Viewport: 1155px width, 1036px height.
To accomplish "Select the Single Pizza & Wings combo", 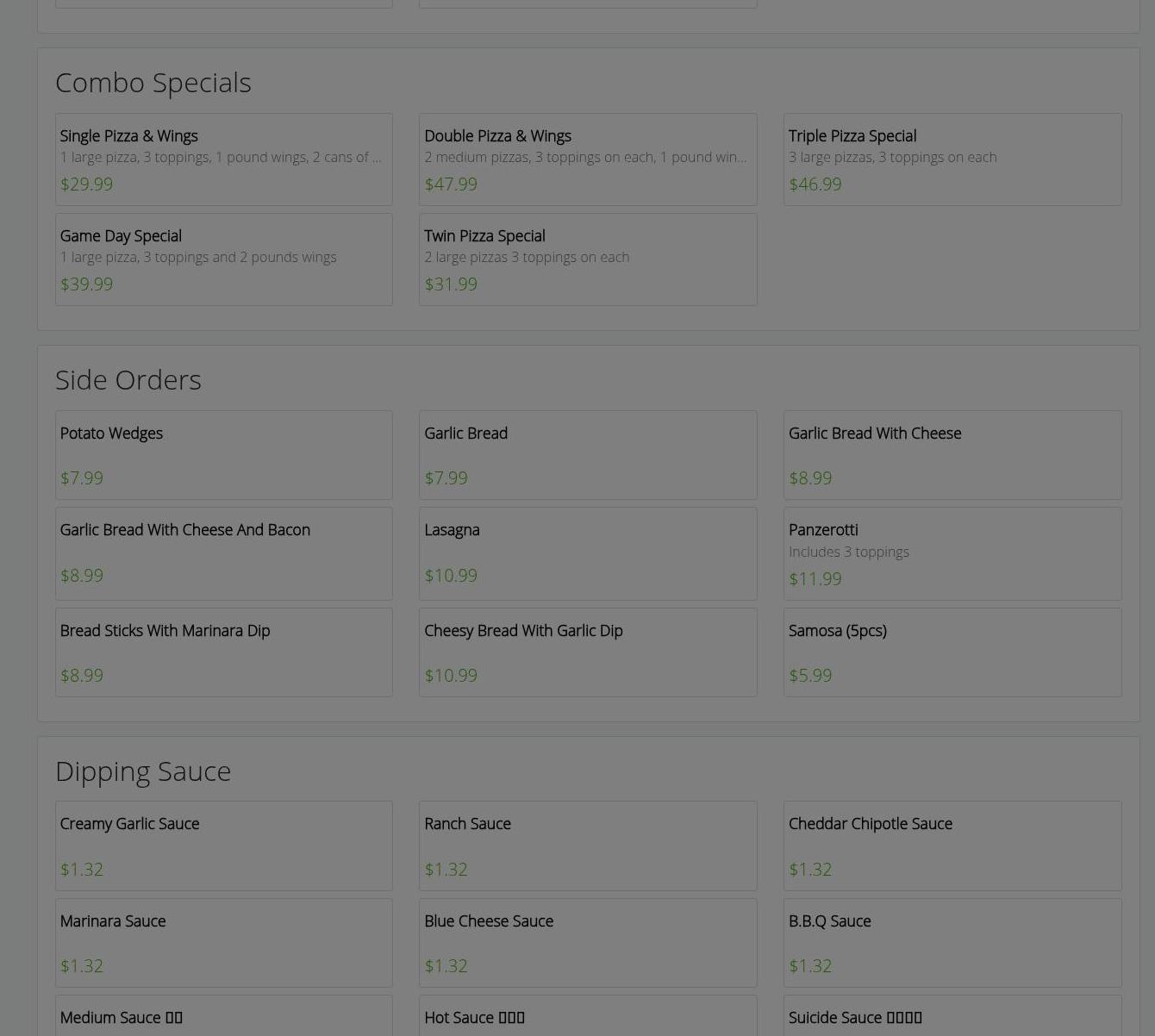I will [x=223, y=159].
